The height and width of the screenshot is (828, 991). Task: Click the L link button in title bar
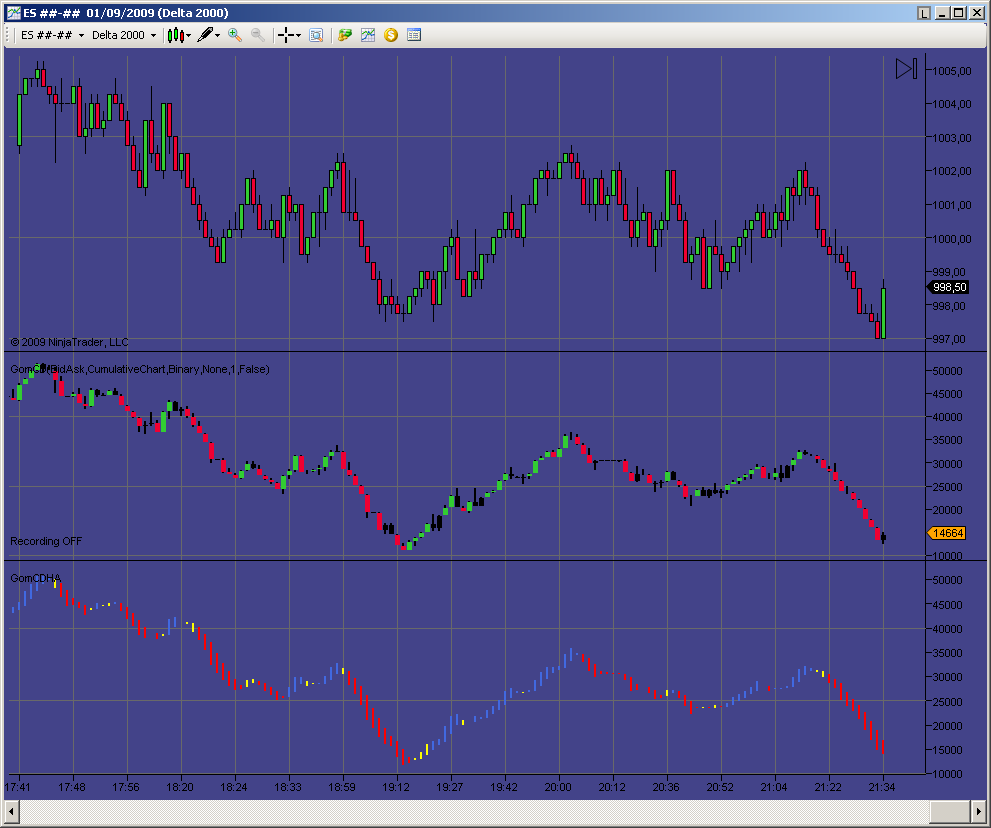coord(924,13)
